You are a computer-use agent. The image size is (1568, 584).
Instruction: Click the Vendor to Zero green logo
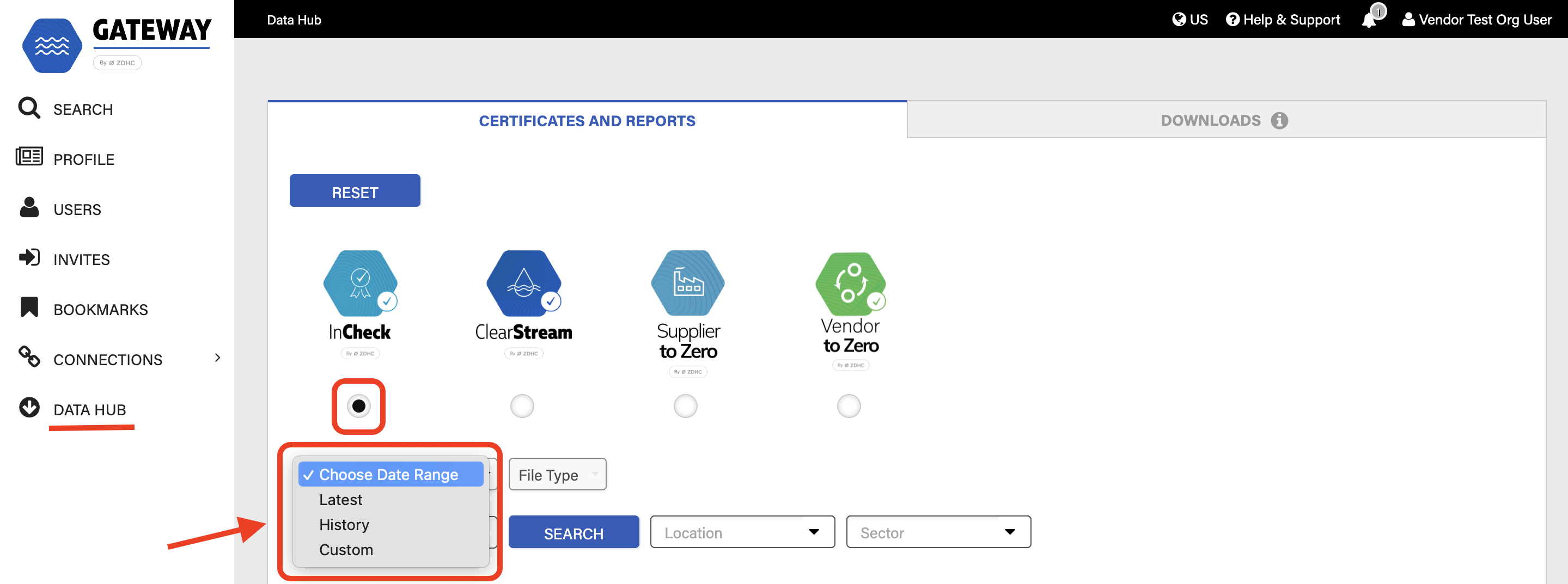click(x=850, y=284)
